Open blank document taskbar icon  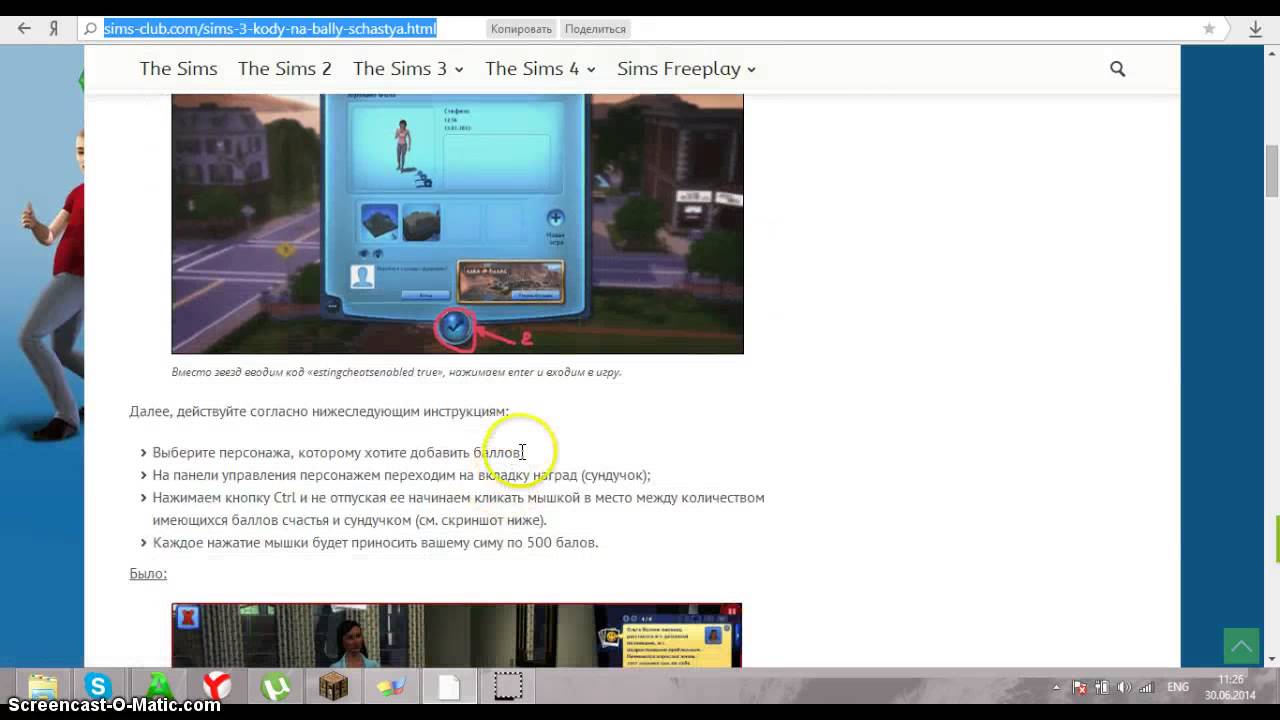[449, 686]
